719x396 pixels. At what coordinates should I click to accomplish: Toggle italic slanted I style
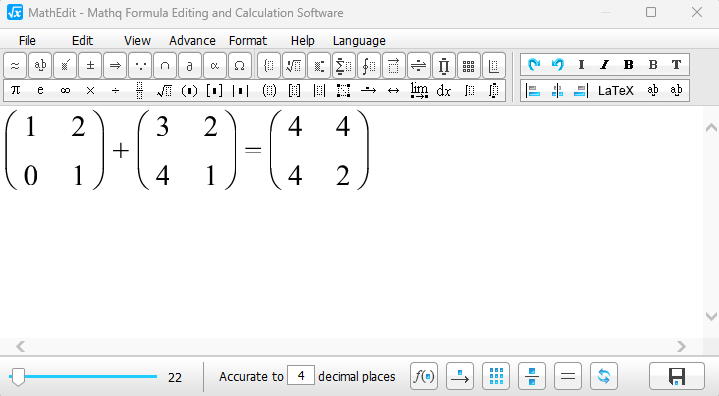point(604,65)
